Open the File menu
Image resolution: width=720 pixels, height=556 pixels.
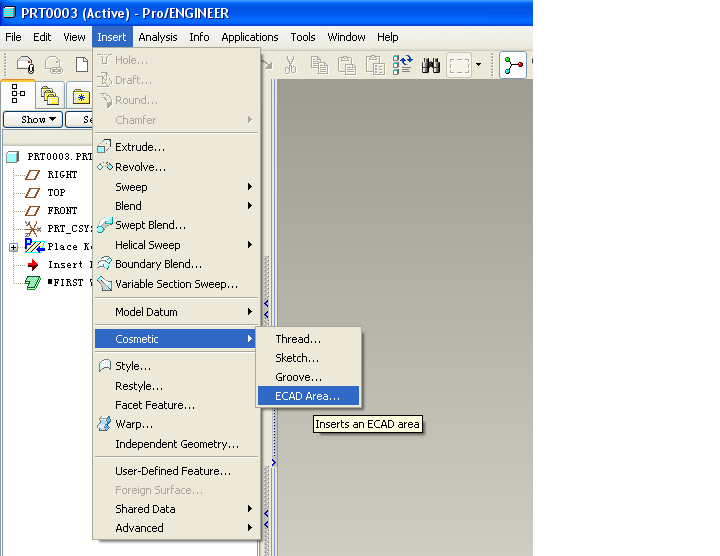13,37
